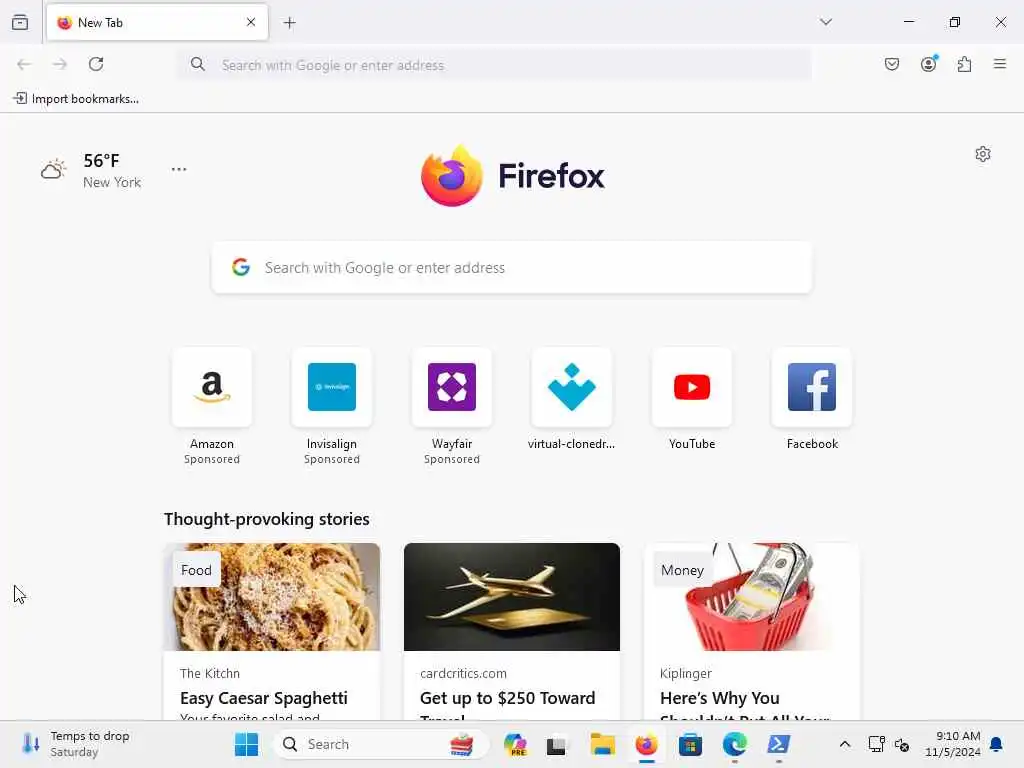Open a new tab with plus button
This screenshot has width=1024, height=768.
290,23
